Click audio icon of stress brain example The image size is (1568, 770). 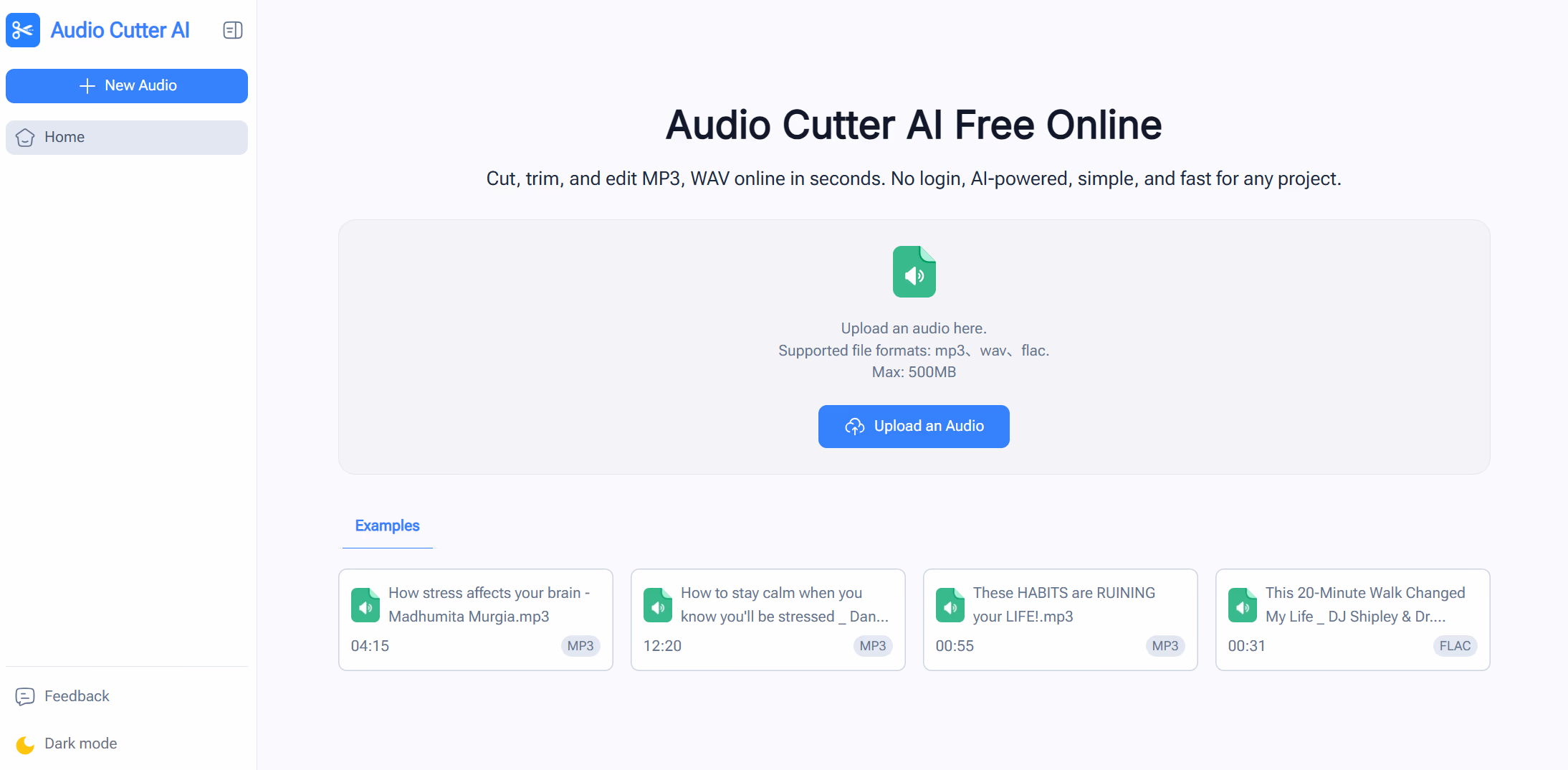coord(365,606)
